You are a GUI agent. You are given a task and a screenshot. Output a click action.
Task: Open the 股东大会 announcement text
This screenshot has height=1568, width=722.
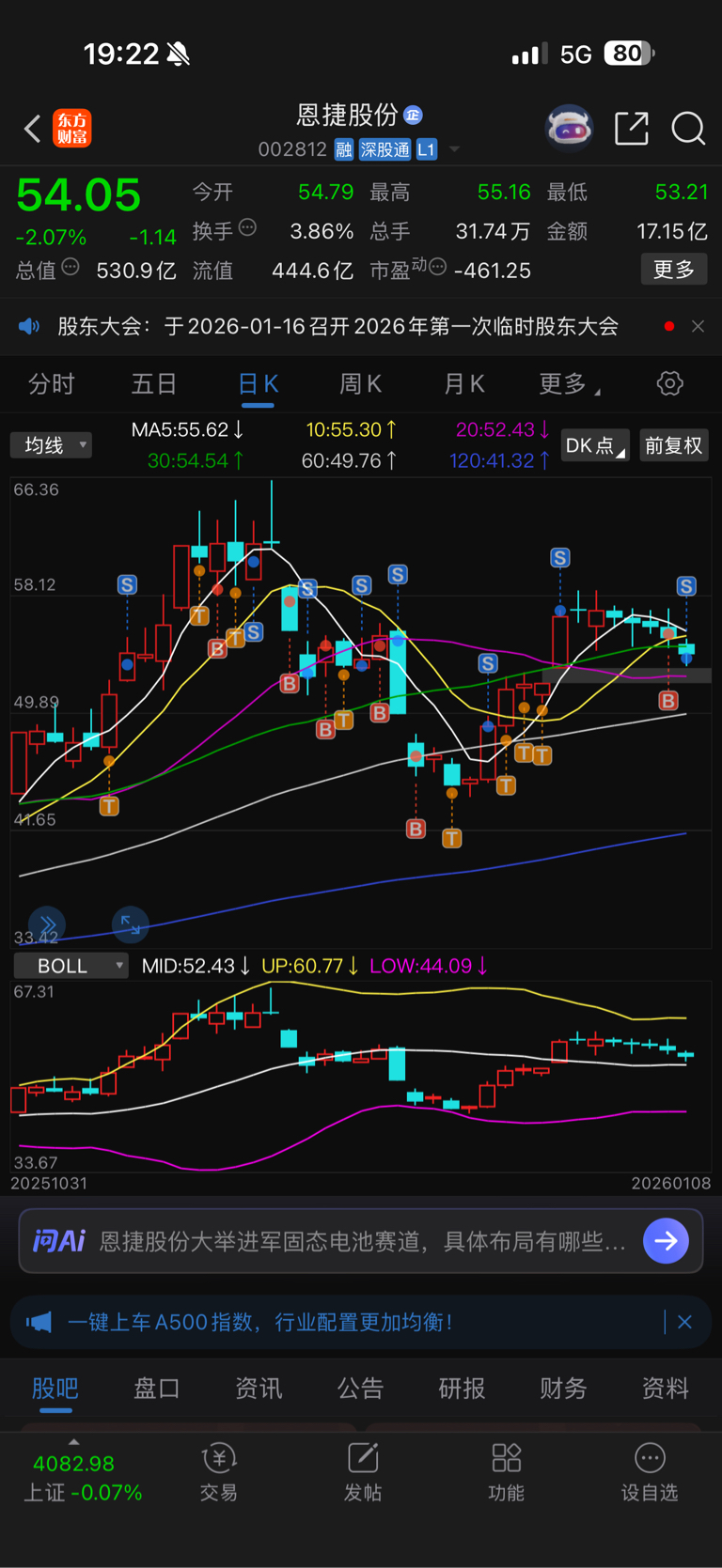coord(338,326)
